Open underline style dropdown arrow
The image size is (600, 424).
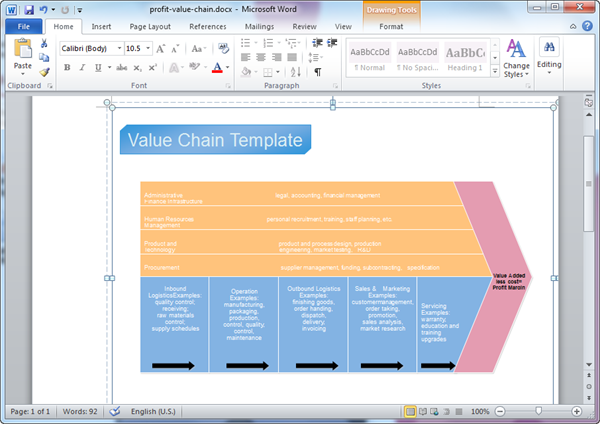coord(109,68)
